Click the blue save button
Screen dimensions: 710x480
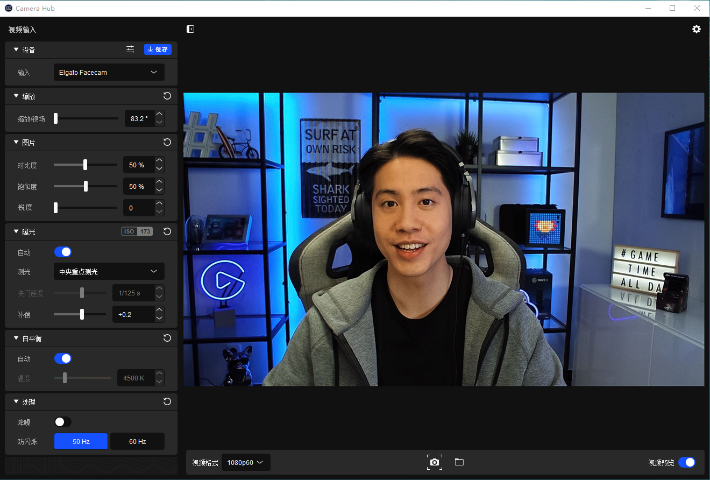158,49
